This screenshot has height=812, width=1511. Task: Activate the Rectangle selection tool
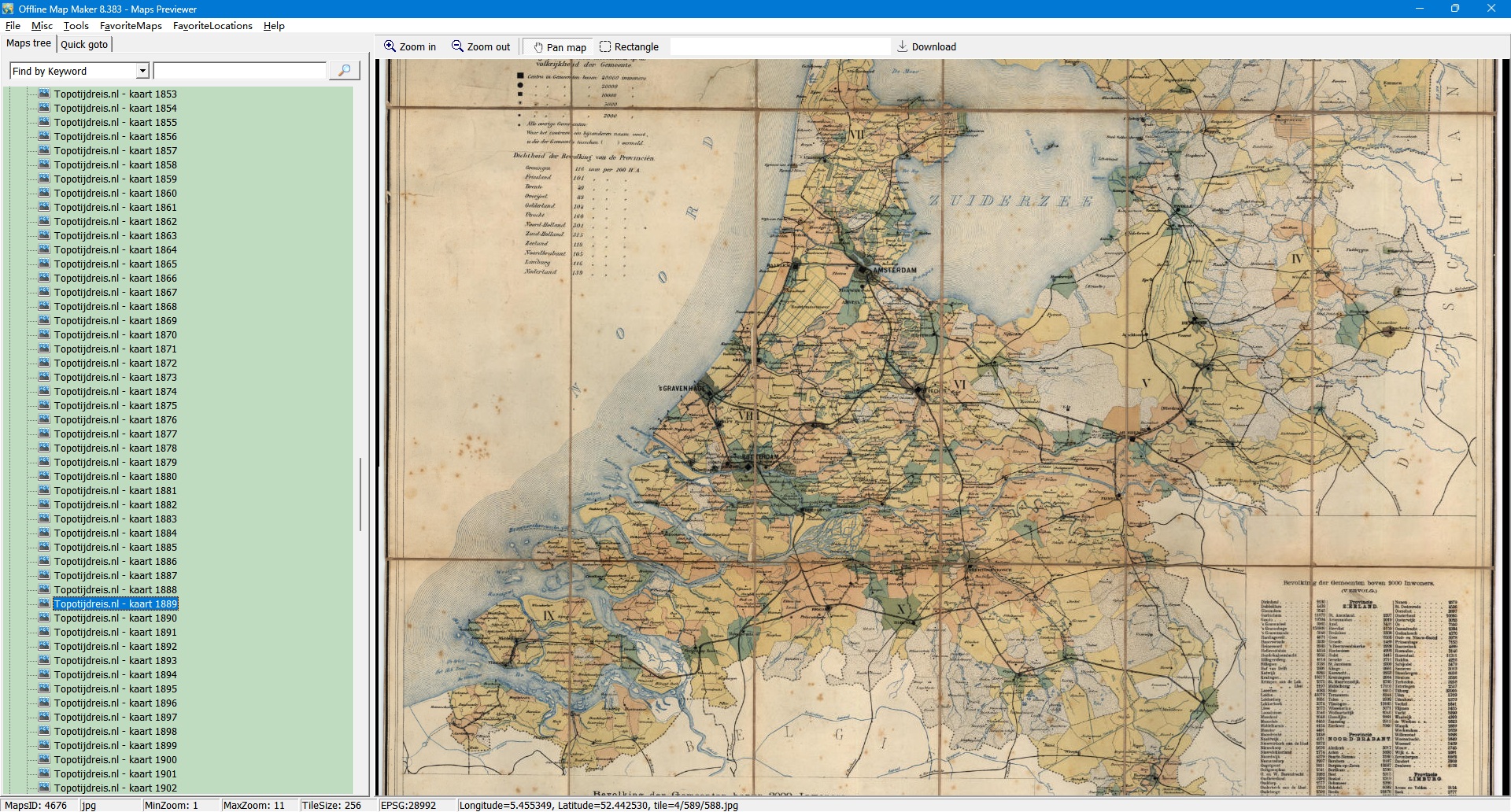click(x=605, y=46)
